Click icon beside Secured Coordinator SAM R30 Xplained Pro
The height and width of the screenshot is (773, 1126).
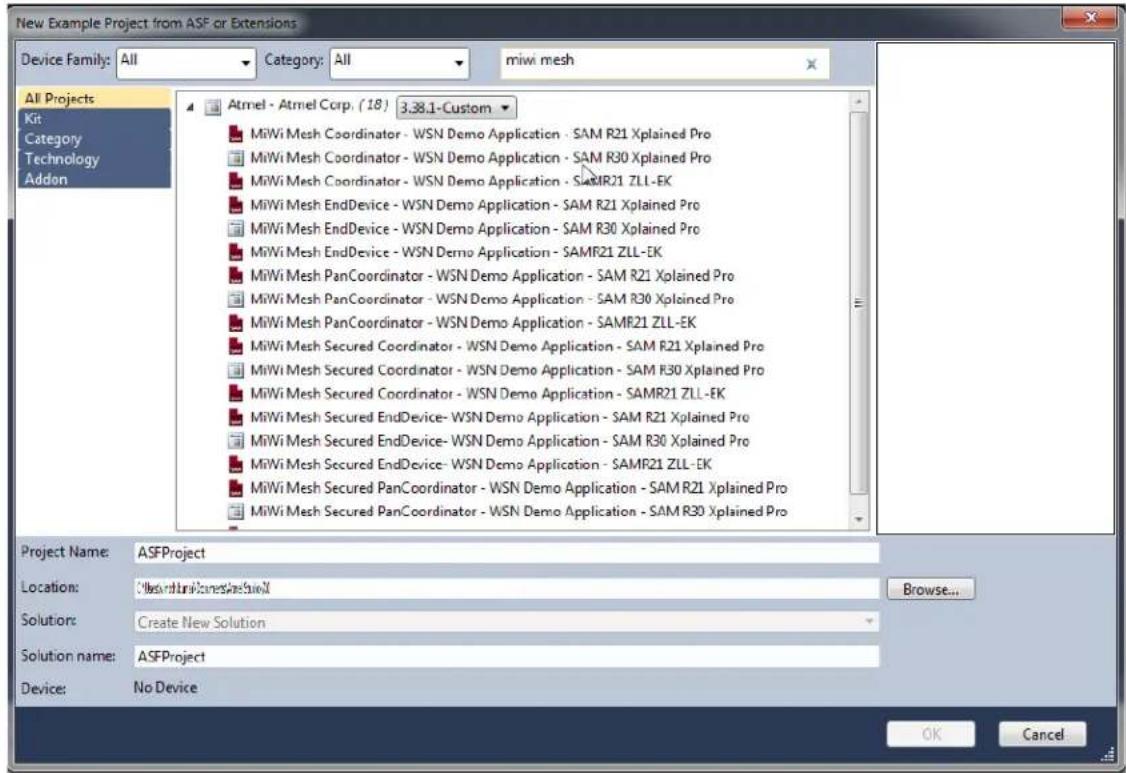236,370
